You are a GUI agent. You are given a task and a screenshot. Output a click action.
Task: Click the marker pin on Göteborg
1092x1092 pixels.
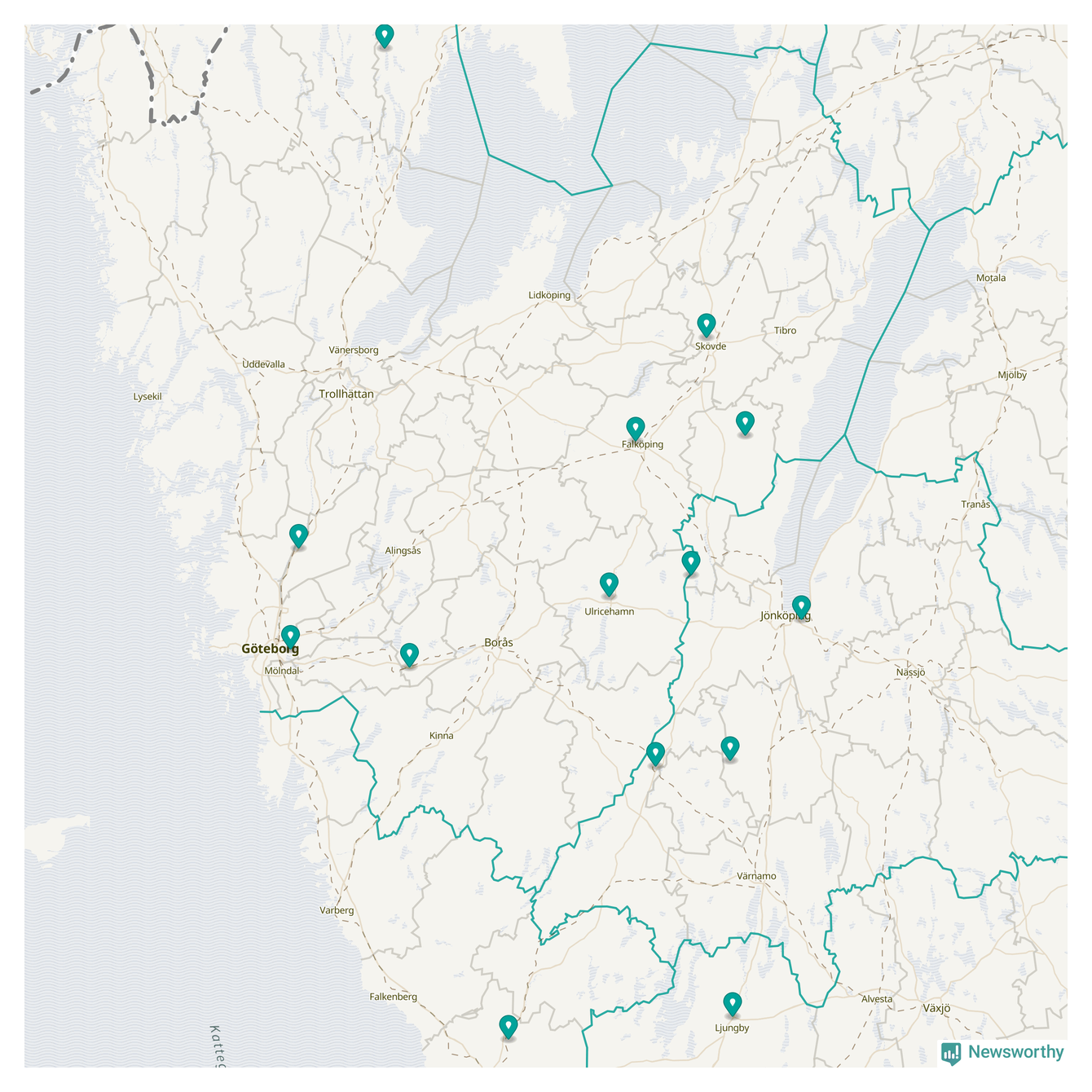coord(290,636)
